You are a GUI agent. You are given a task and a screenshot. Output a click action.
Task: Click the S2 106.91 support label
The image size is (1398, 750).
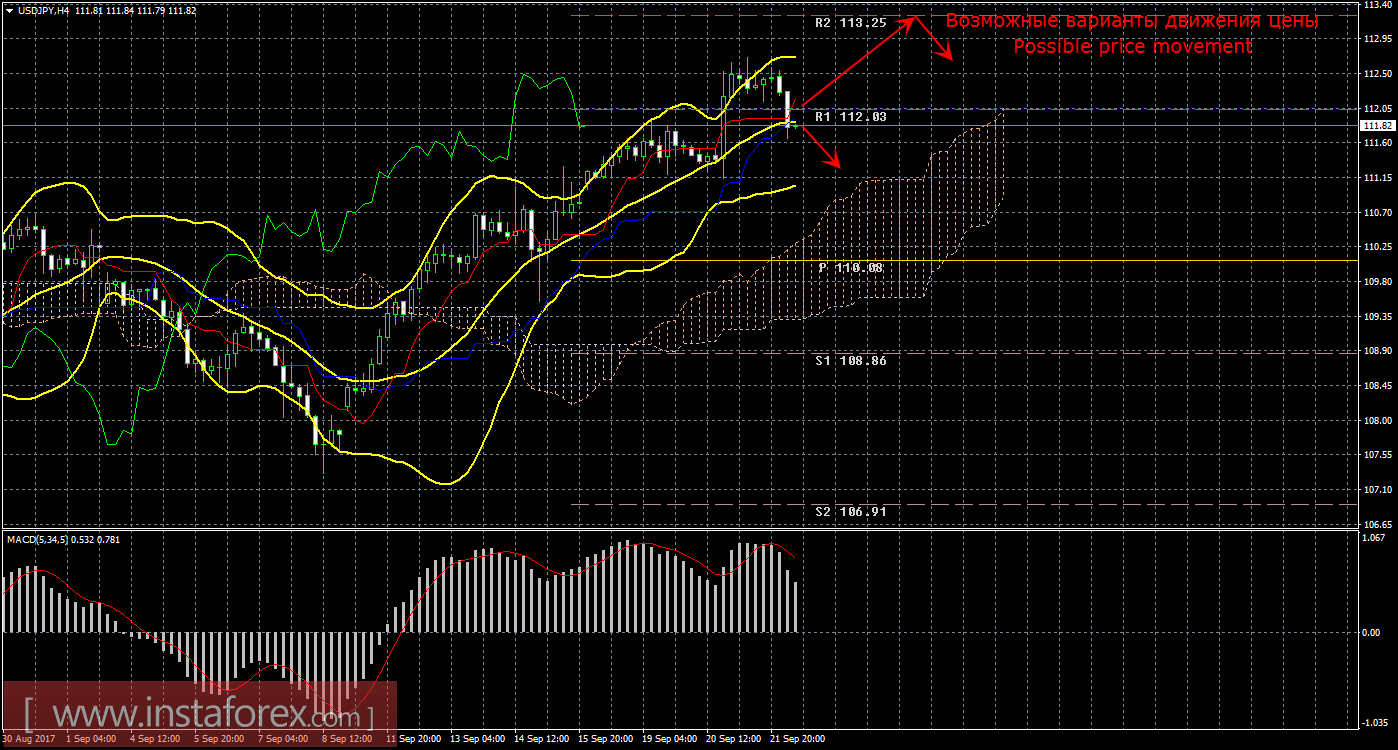click(x=850, y=512)
